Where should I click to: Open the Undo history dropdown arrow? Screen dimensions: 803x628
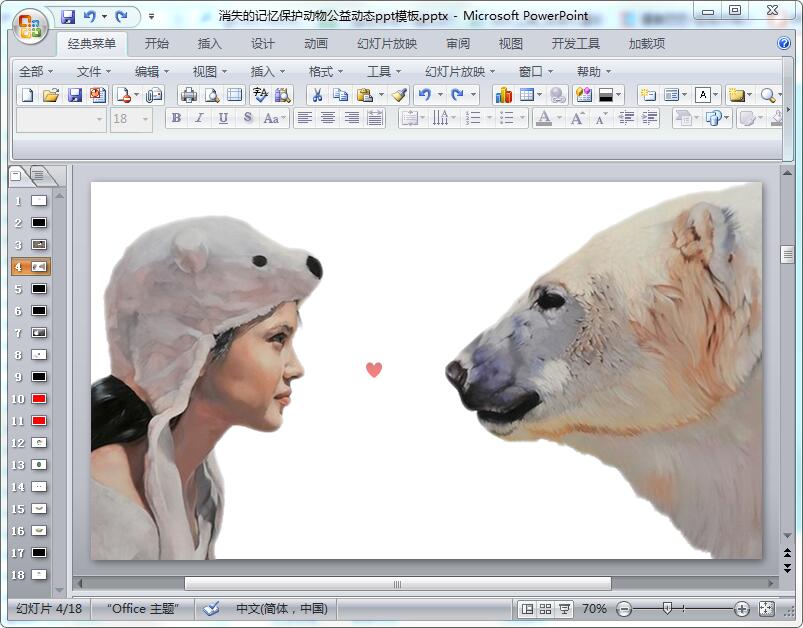440,95
